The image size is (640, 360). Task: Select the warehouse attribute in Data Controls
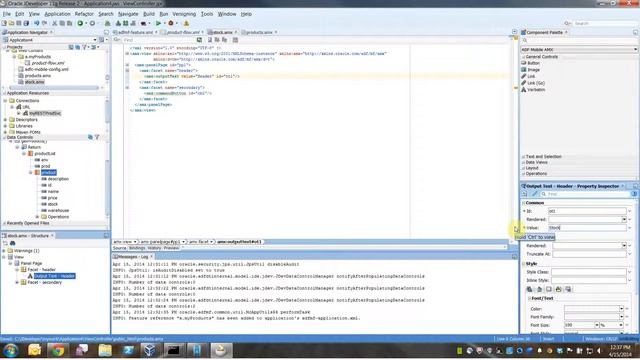[58, 211]
